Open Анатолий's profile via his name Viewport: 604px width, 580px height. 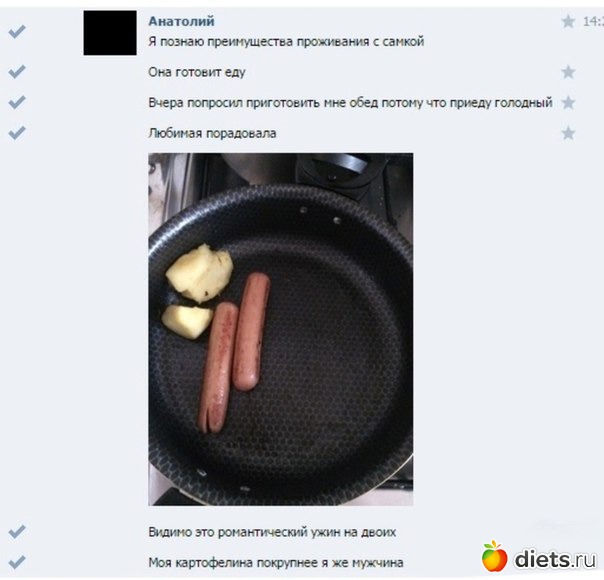[181, 21]
